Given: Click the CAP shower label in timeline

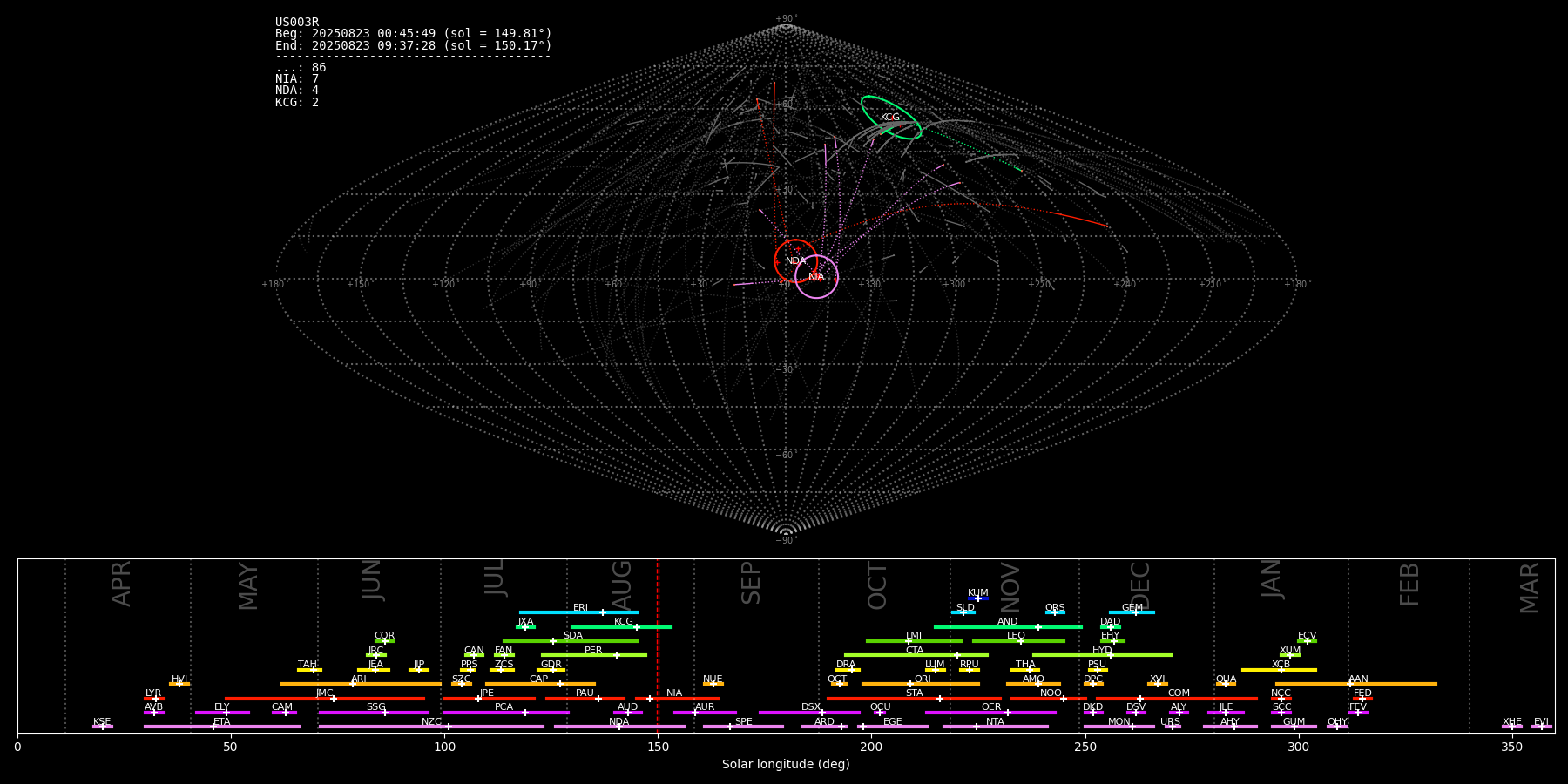Looking at the screenshot, I should click(538, 679).
